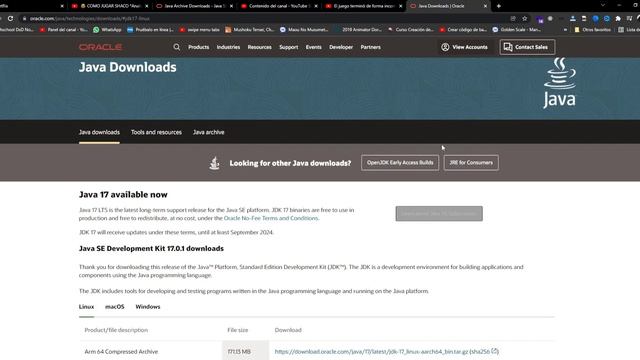
Task: Select the Windows OS tab
Action: tap(148, 307)
